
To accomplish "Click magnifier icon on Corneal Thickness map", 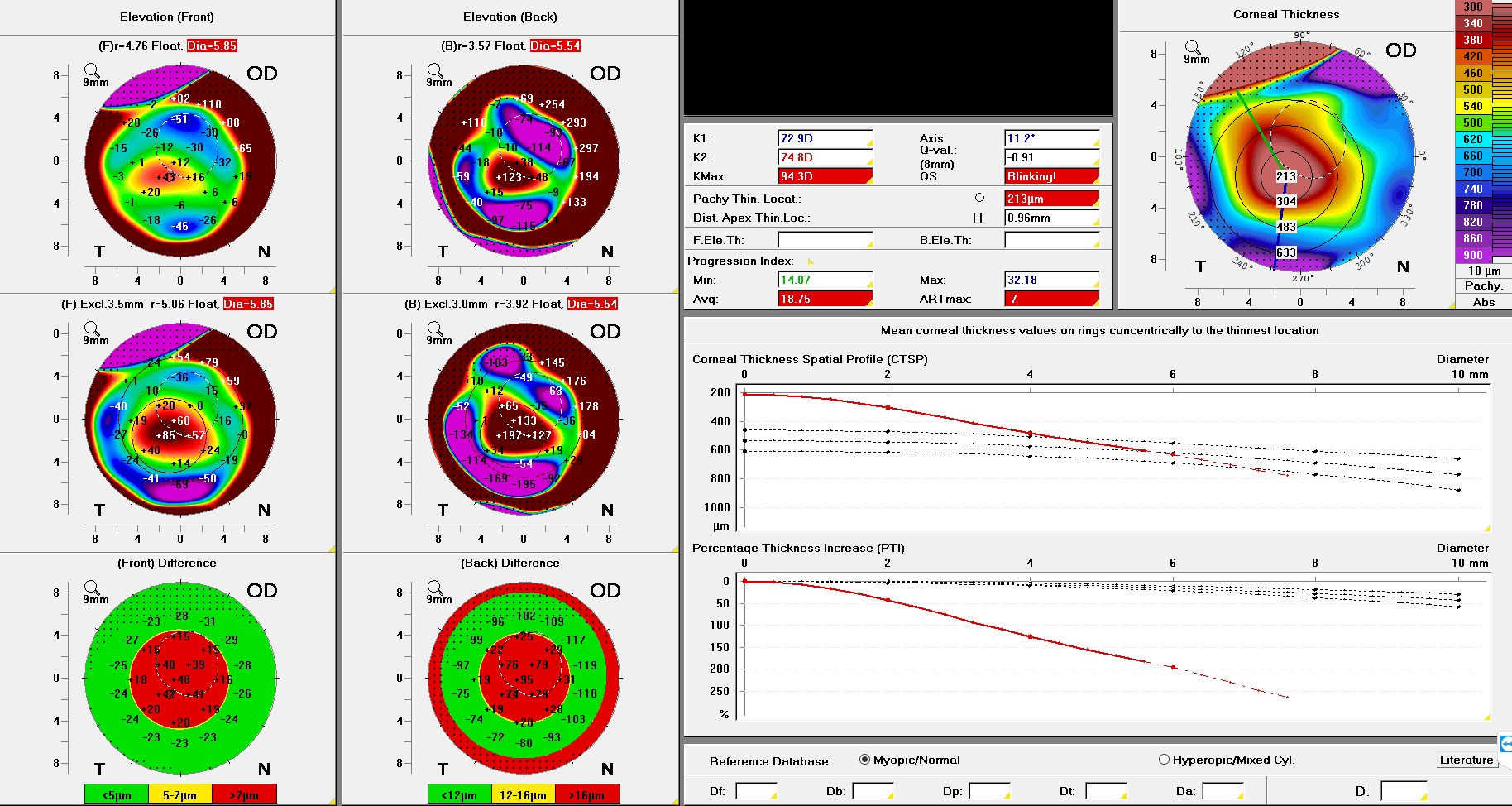I will tap(1193, 47).
